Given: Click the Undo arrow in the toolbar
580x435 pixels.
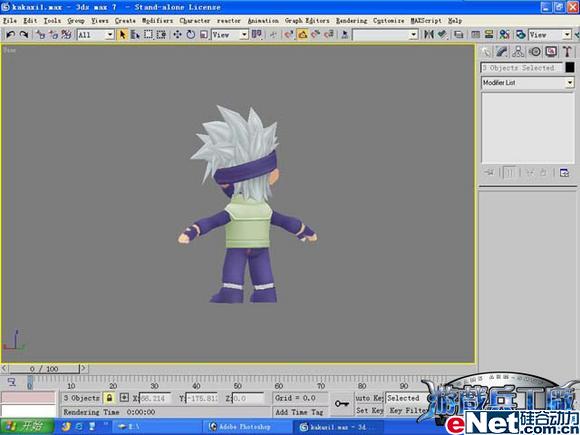Looking at the screenshot, I should point(10,35).
